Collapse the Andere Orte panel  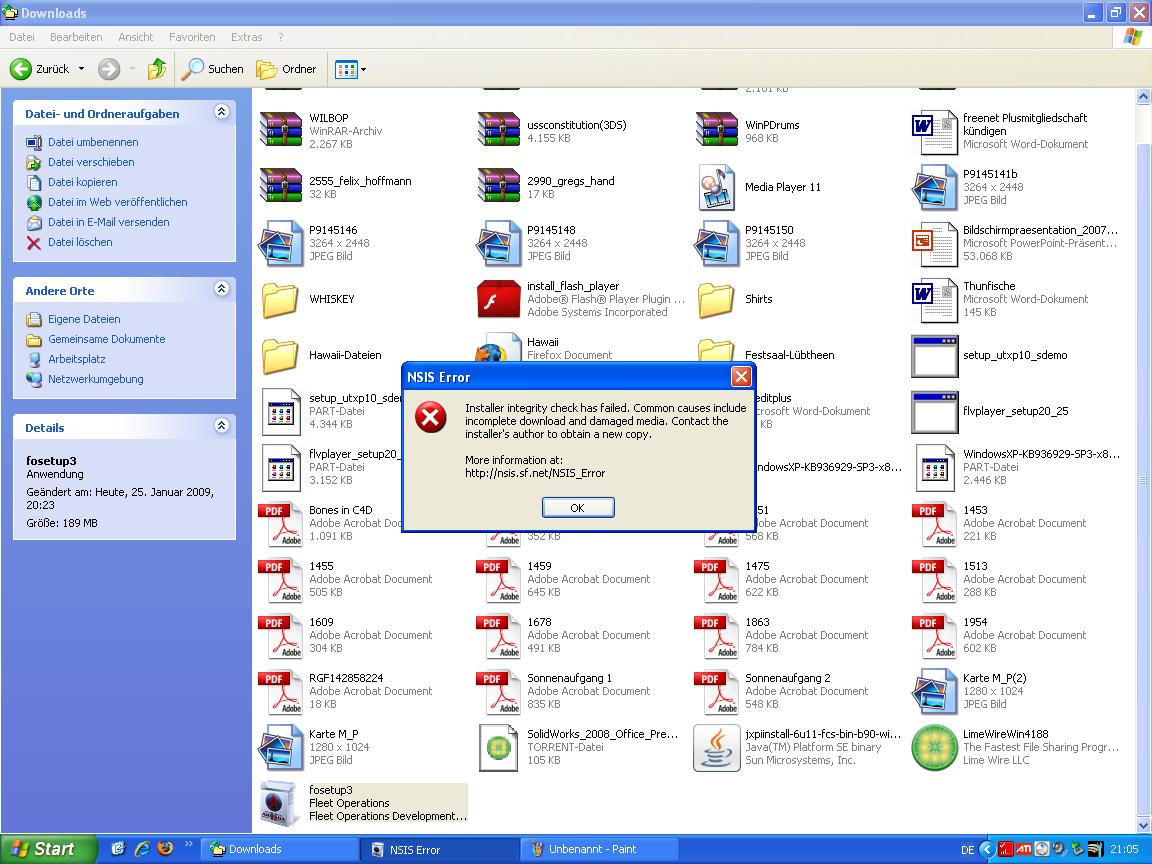tap(221, 290)
